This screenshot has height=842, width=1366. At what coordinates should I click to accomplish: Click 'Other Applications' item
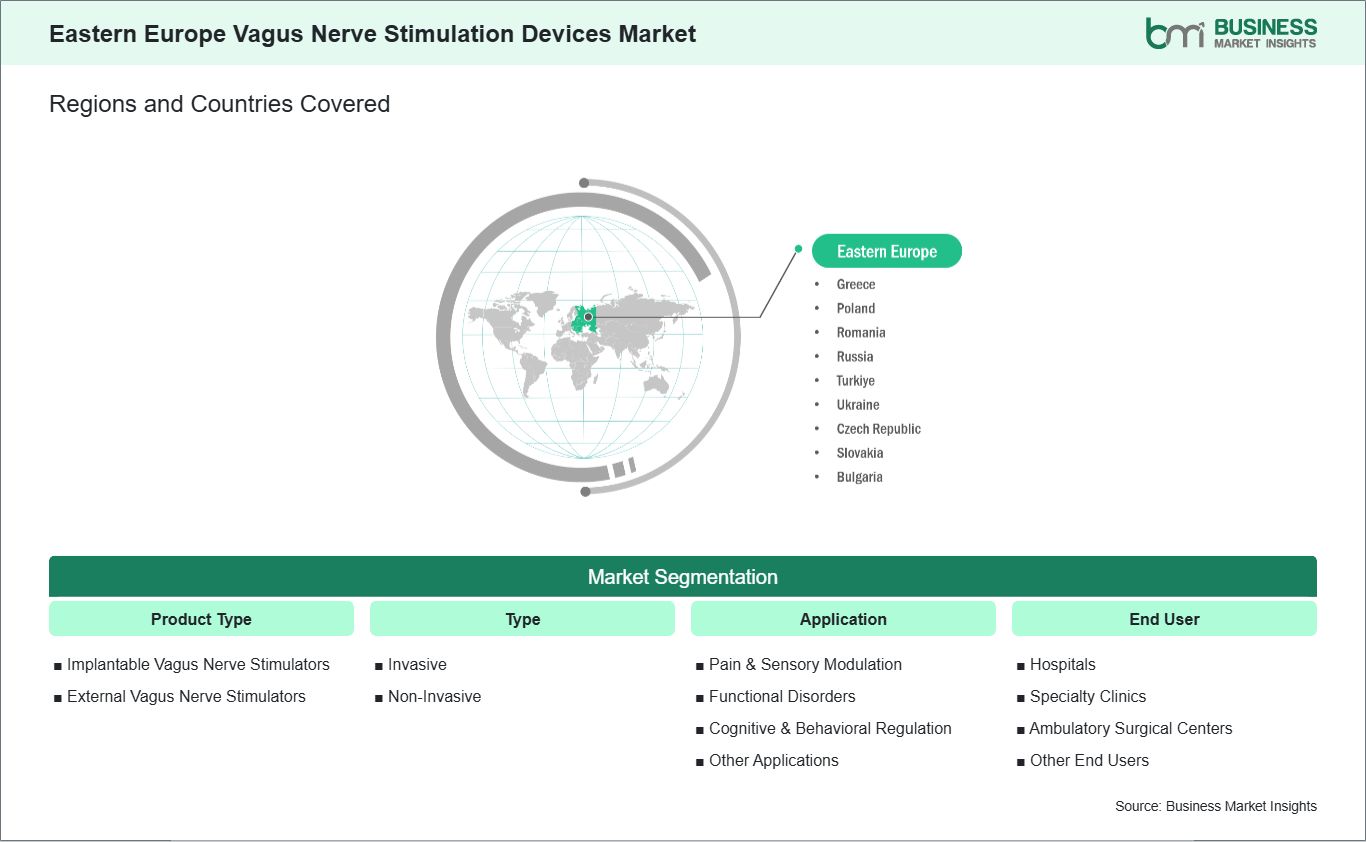774,760
